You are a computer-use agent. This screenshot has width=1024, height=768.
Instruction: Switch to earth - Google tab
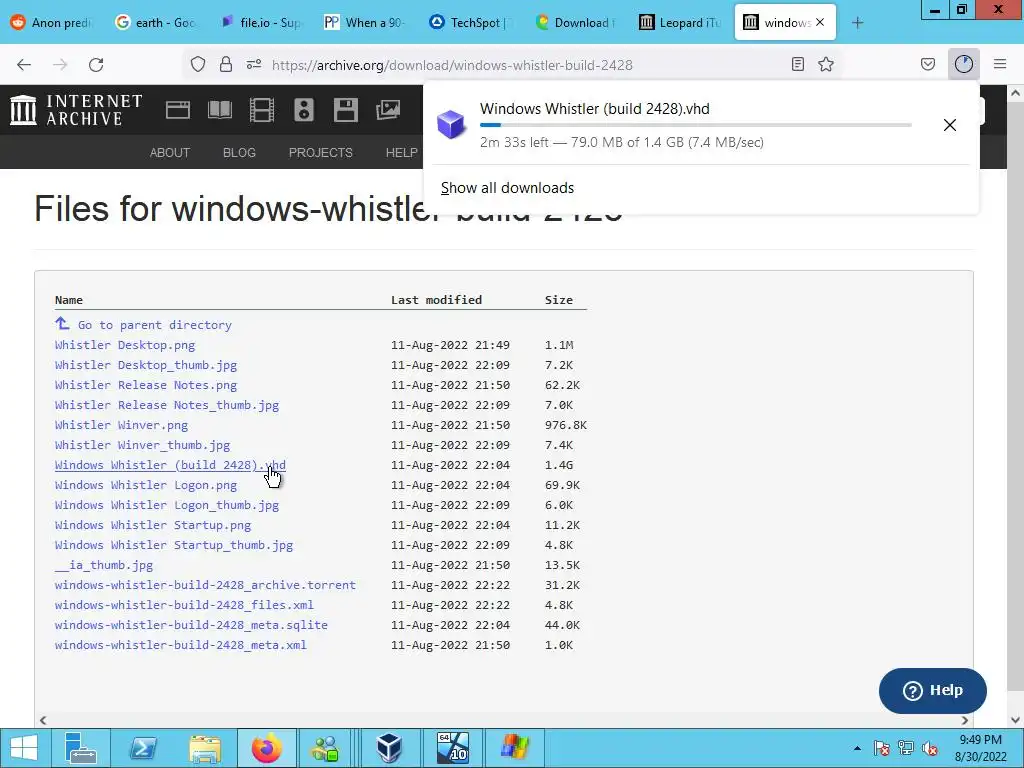(155, 23)
